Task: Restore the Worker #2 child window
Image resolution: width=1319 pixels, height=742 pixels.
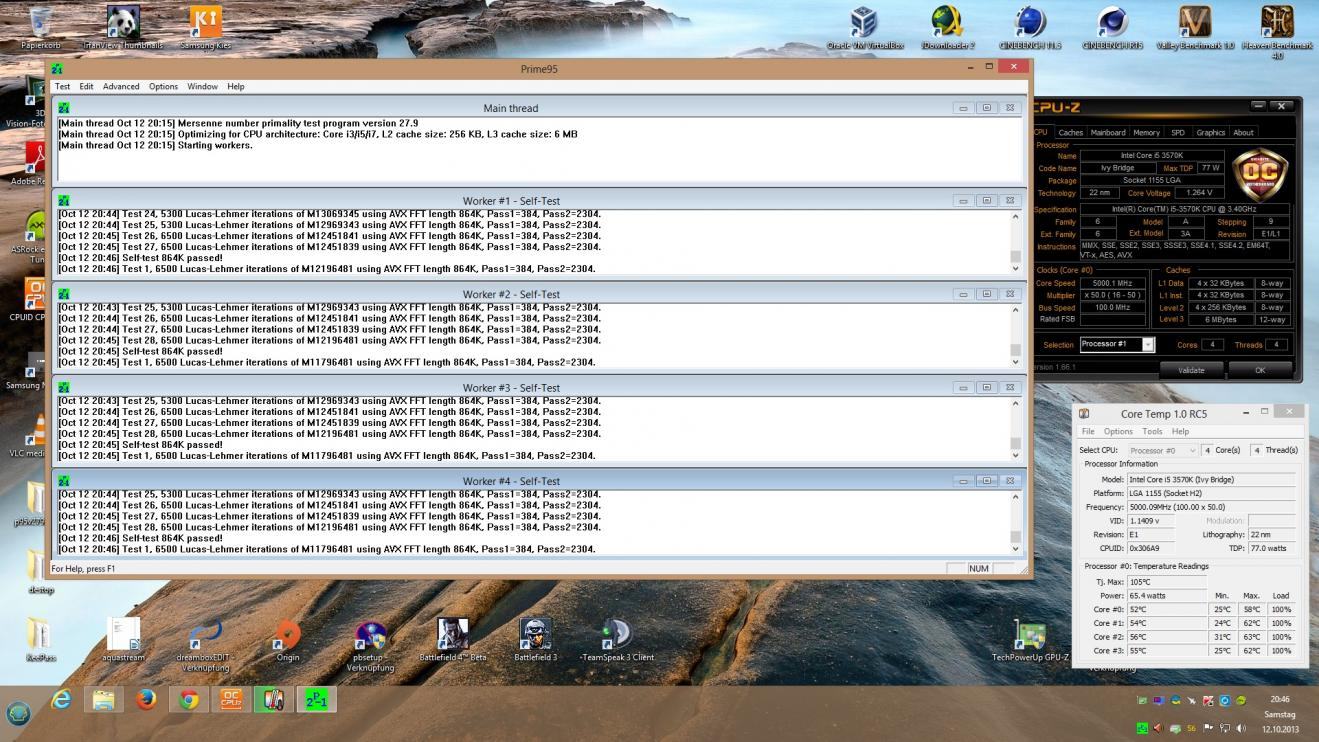Action: (x=986, y=294)
